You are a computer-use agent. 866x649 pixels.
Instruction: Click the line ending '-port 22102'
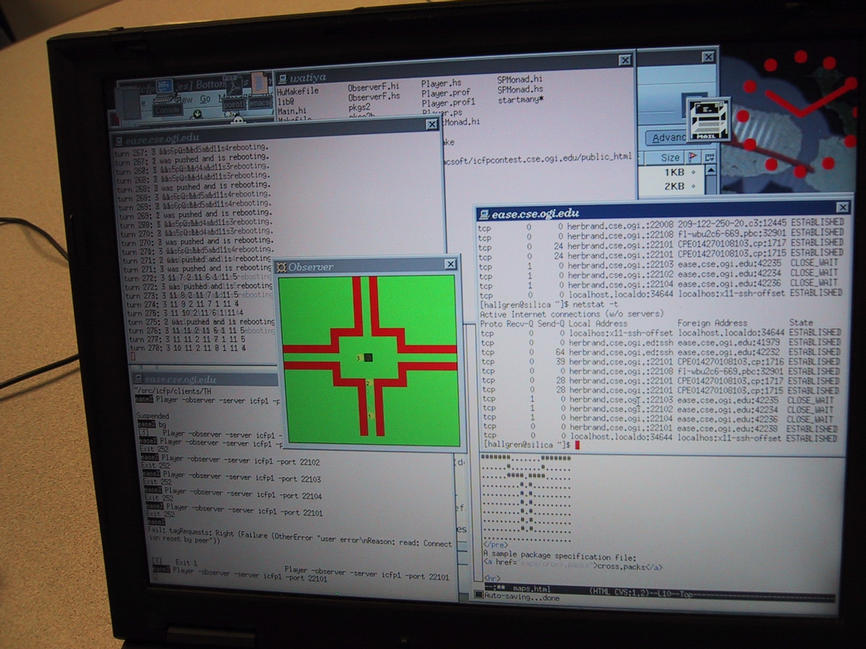231,461
